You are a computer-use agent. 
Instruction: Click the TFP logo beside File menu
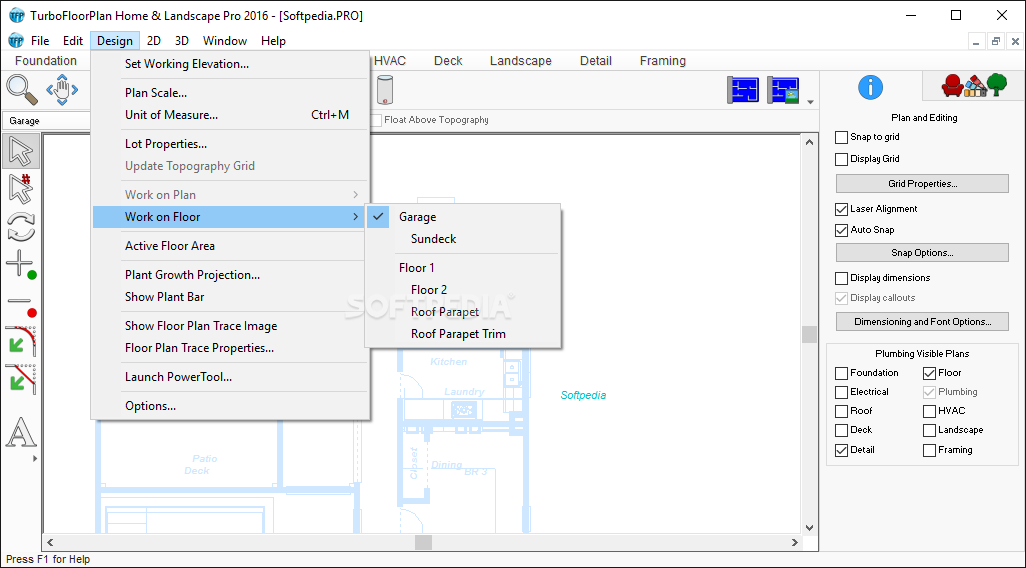(16, 41)
